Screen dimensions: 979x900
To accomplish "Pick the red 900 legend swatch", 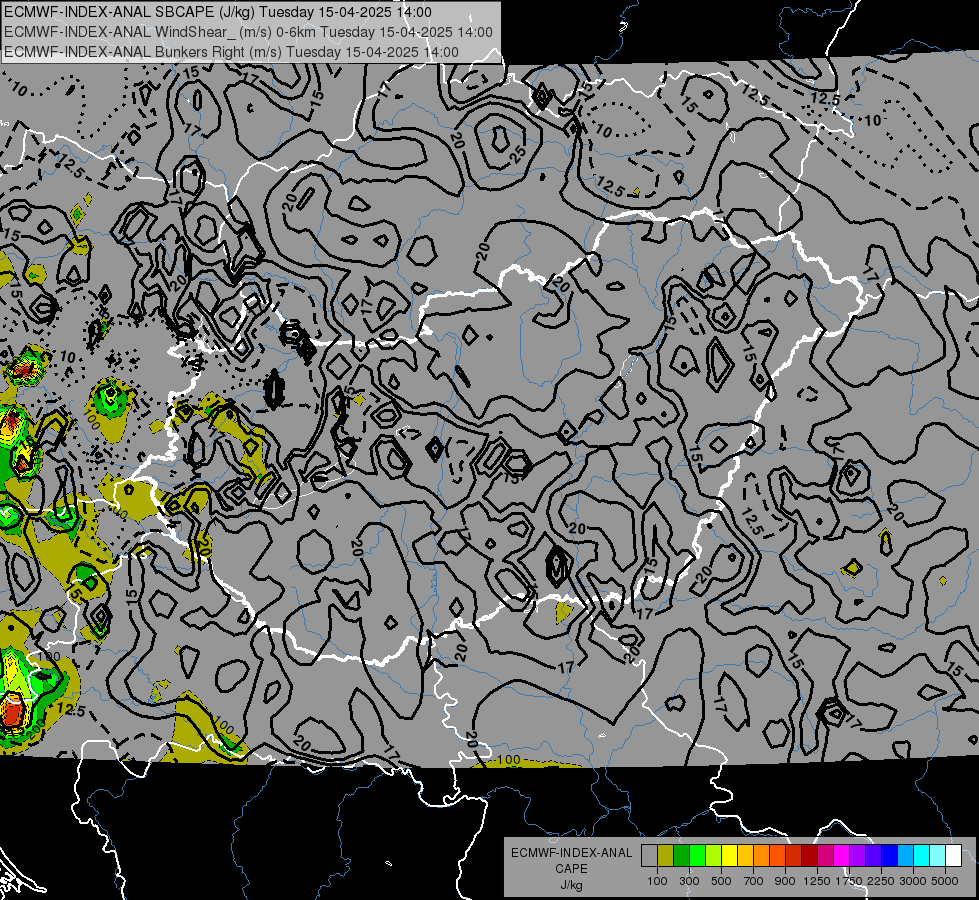I will (794, 855).
